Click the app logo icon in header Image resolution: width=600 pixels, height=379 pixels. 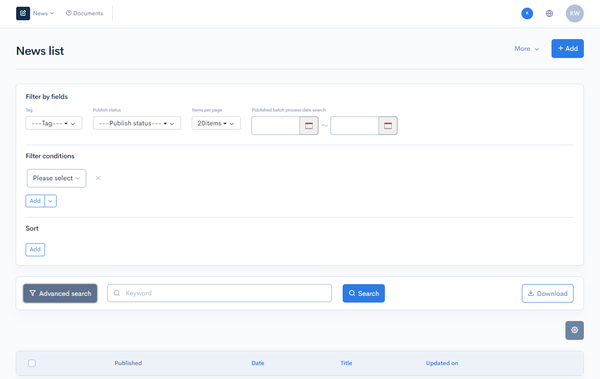click(x=23, y=13)
